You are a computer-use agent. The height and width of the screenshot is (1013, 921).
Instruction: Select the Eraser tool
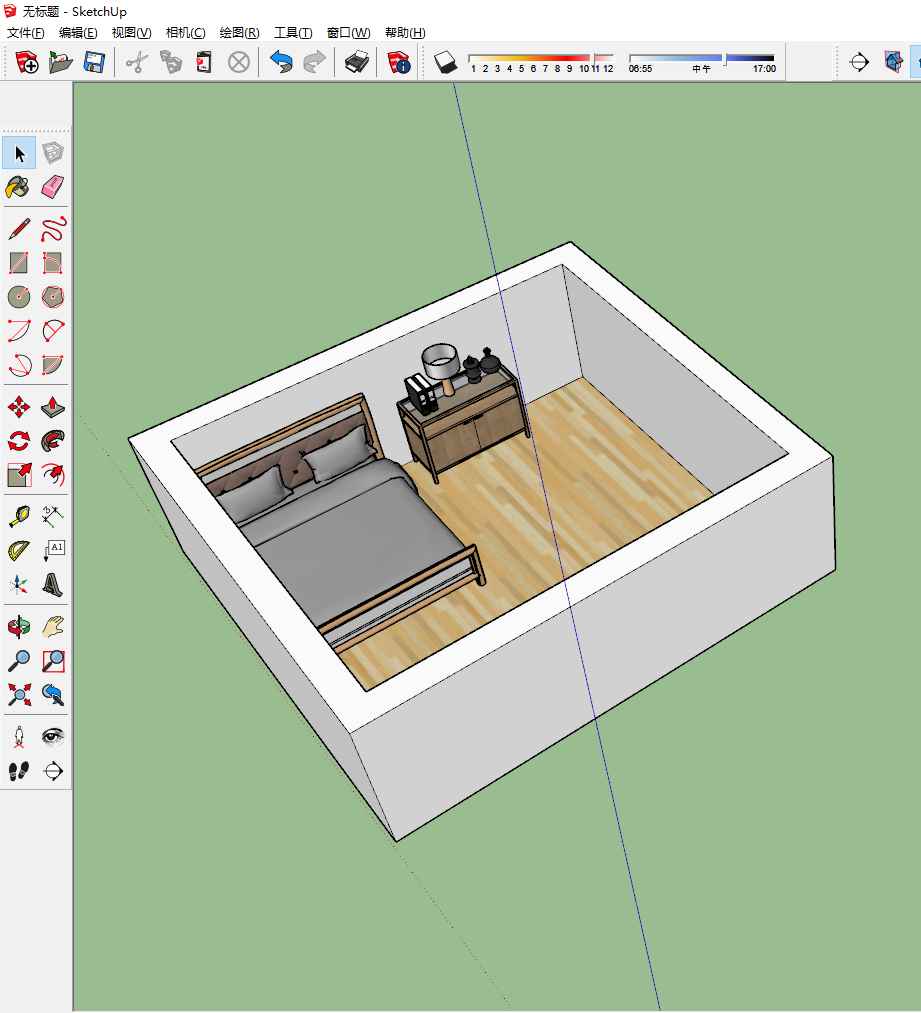pos(53,187)
